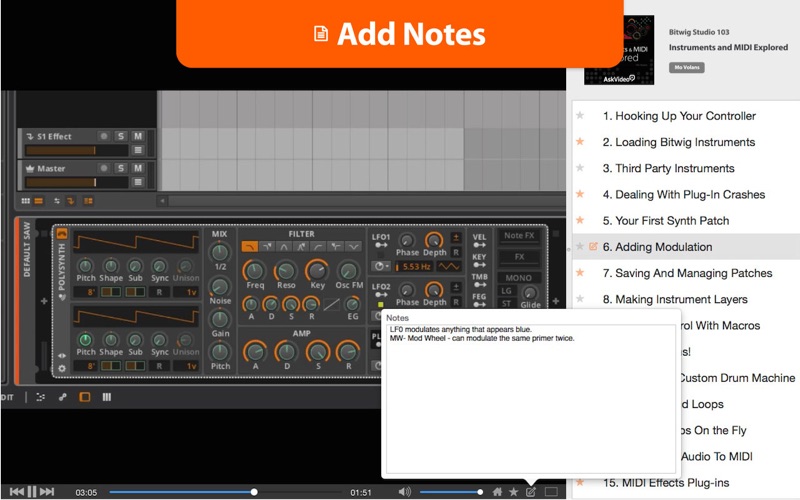Pause the video playback
This screenshot has width=800, height=500.
pyautogui.click(x=32, y=491)
